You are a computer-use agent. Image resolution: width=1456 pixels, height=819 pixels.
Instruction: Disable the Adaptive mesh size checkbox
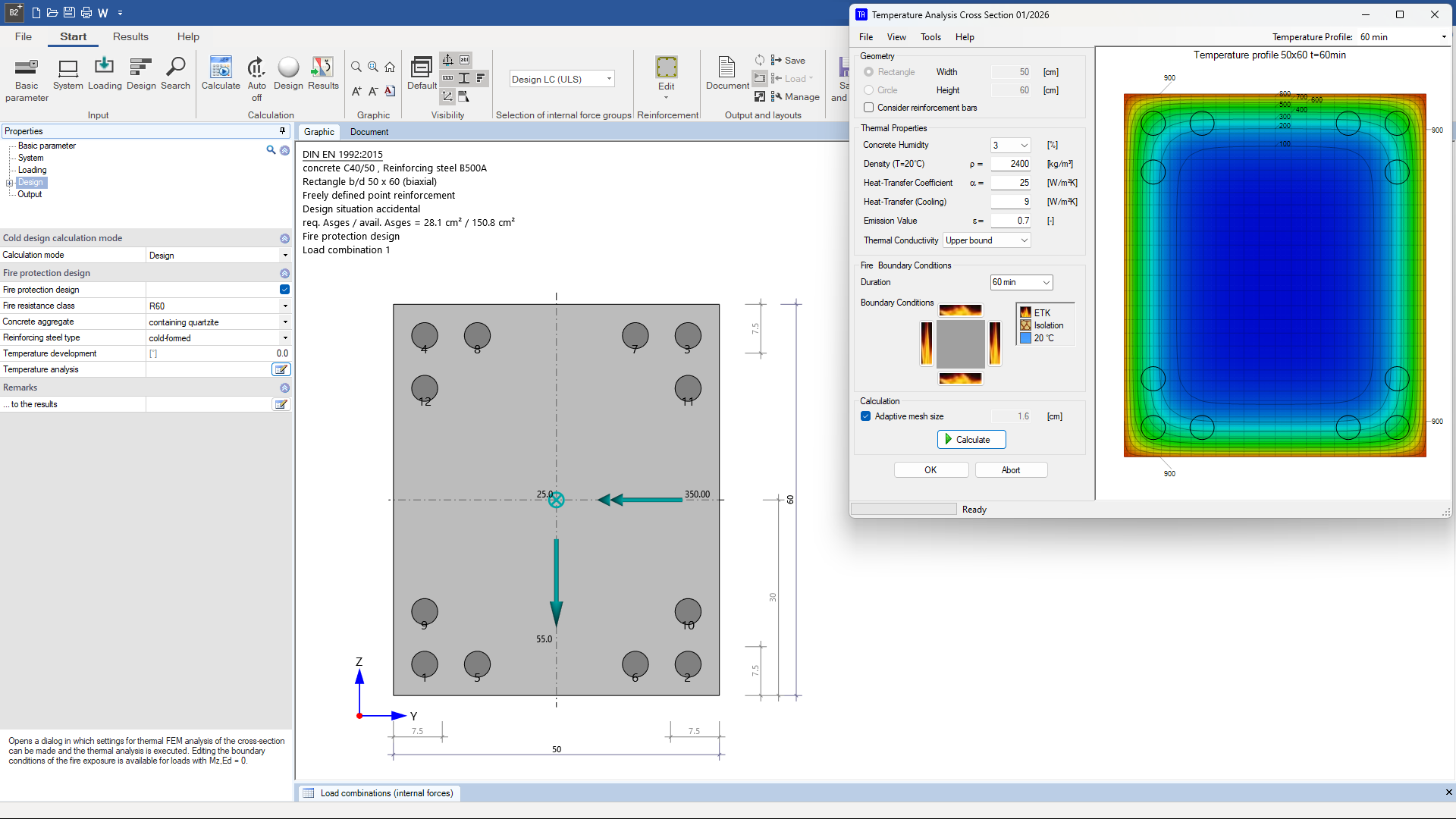coord(865,416)
